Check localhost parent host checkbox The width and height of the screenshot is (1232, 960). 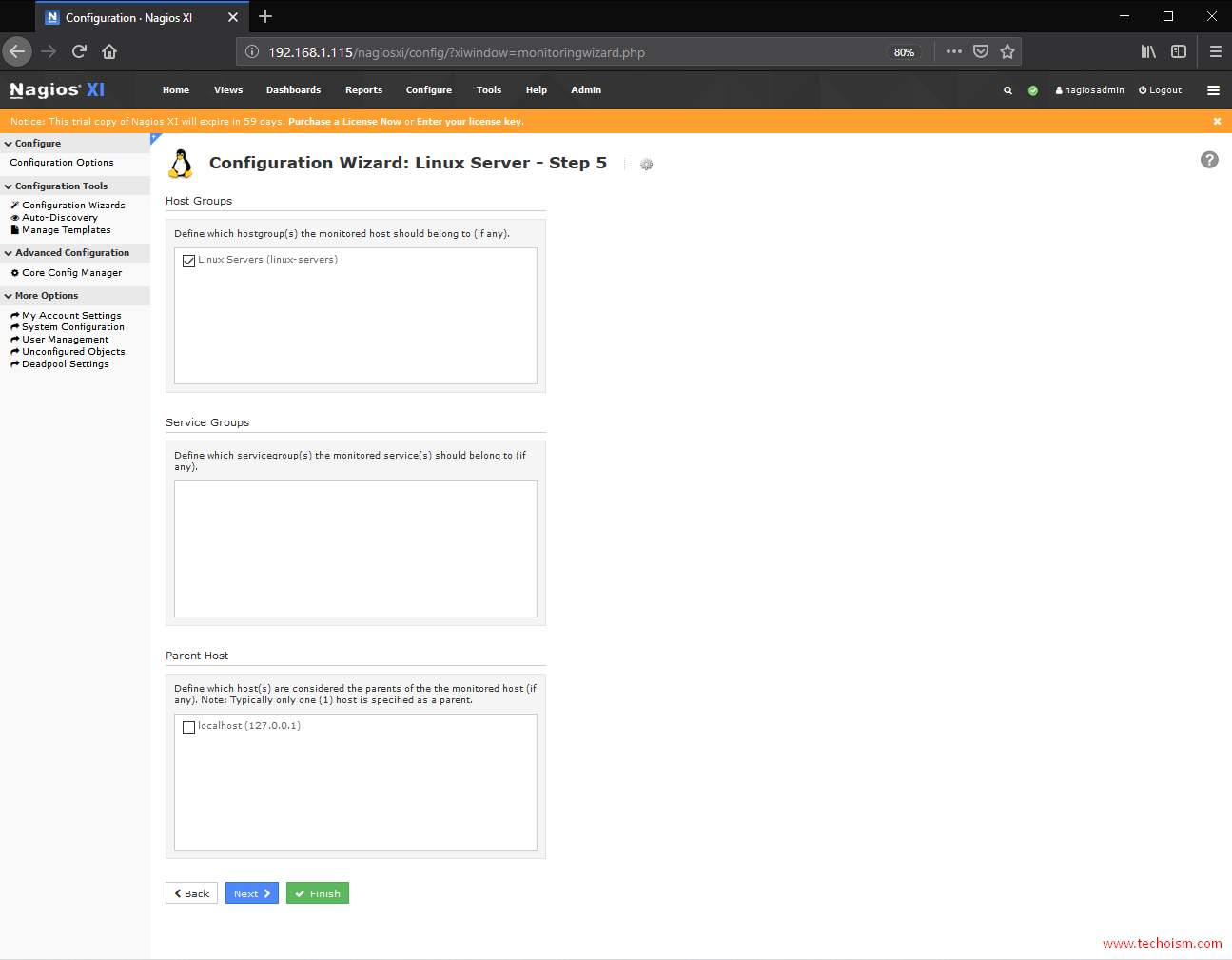(188, 727)
